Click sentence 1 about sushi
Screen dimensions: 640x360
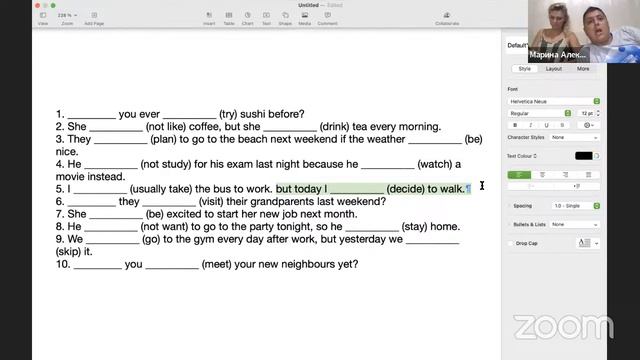(180, 114)
